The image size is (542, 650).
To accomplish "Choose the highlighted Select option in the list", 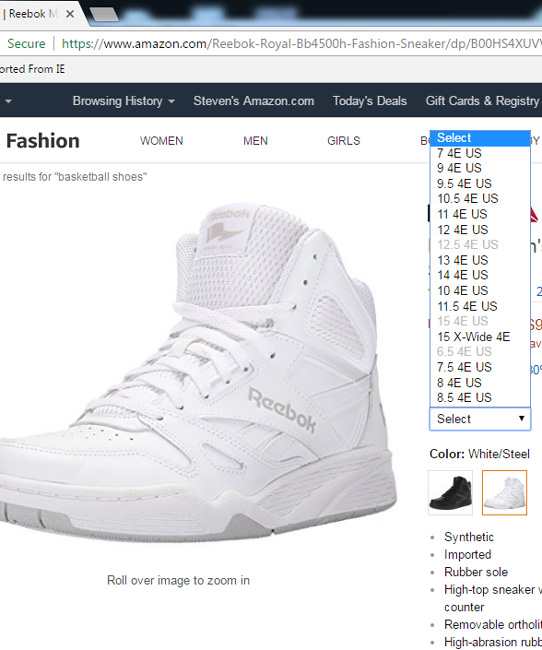I will (480, 138).
